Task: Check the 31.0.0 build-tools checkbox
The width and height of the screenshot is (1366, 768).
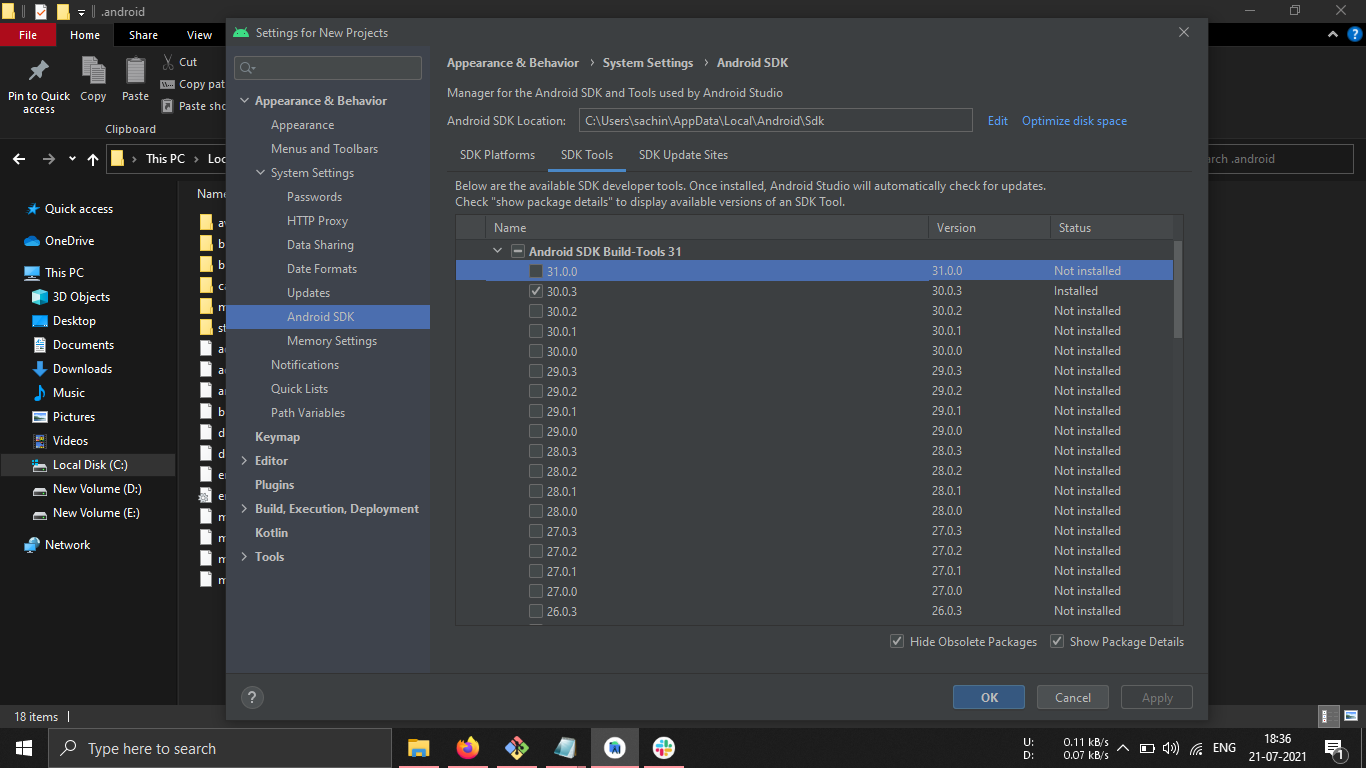Action: 536,271
